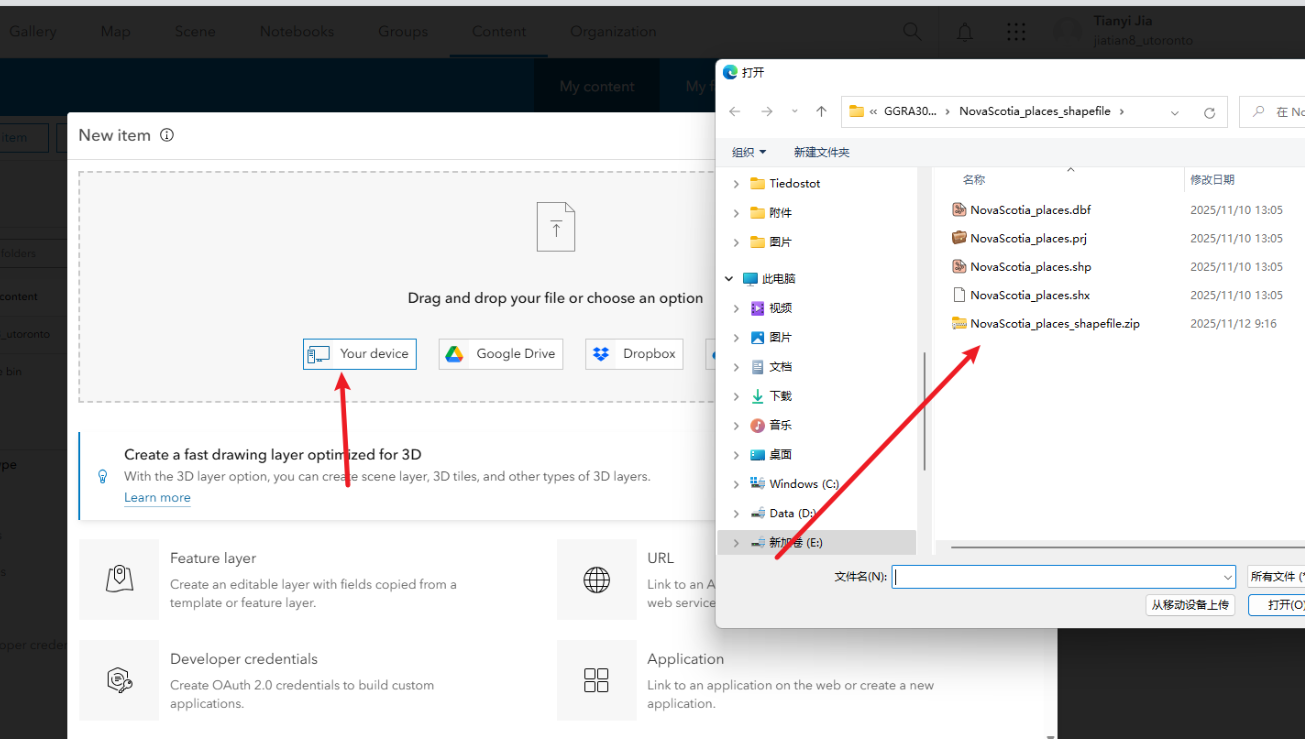1305x739 pixels.
Task: Open the Groups tab in ArcGIS header
Action: point(403,31)
